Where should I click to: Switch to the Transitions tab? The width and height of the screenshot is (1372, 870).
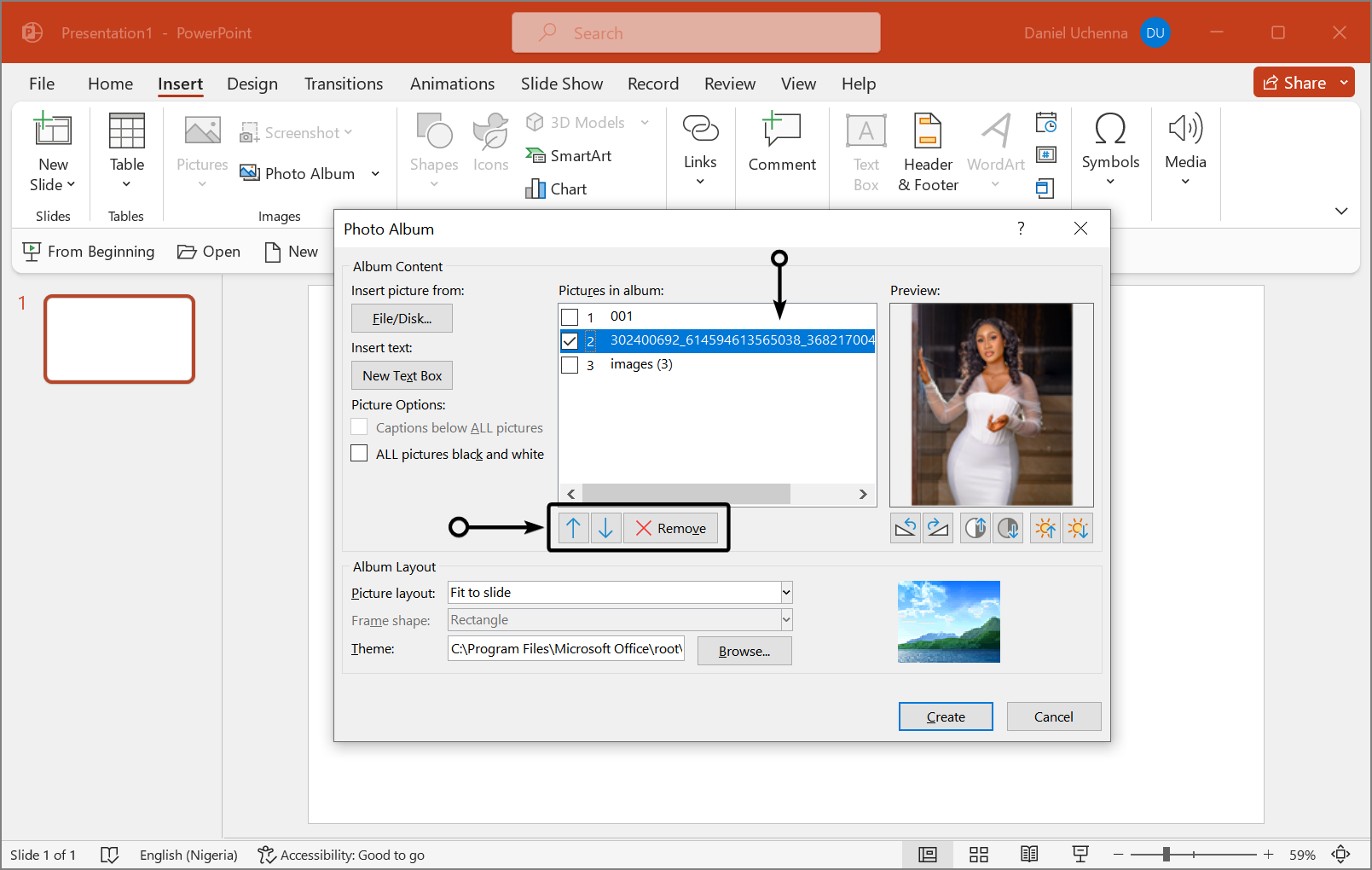pyautogui.click(x=344, y=84)
